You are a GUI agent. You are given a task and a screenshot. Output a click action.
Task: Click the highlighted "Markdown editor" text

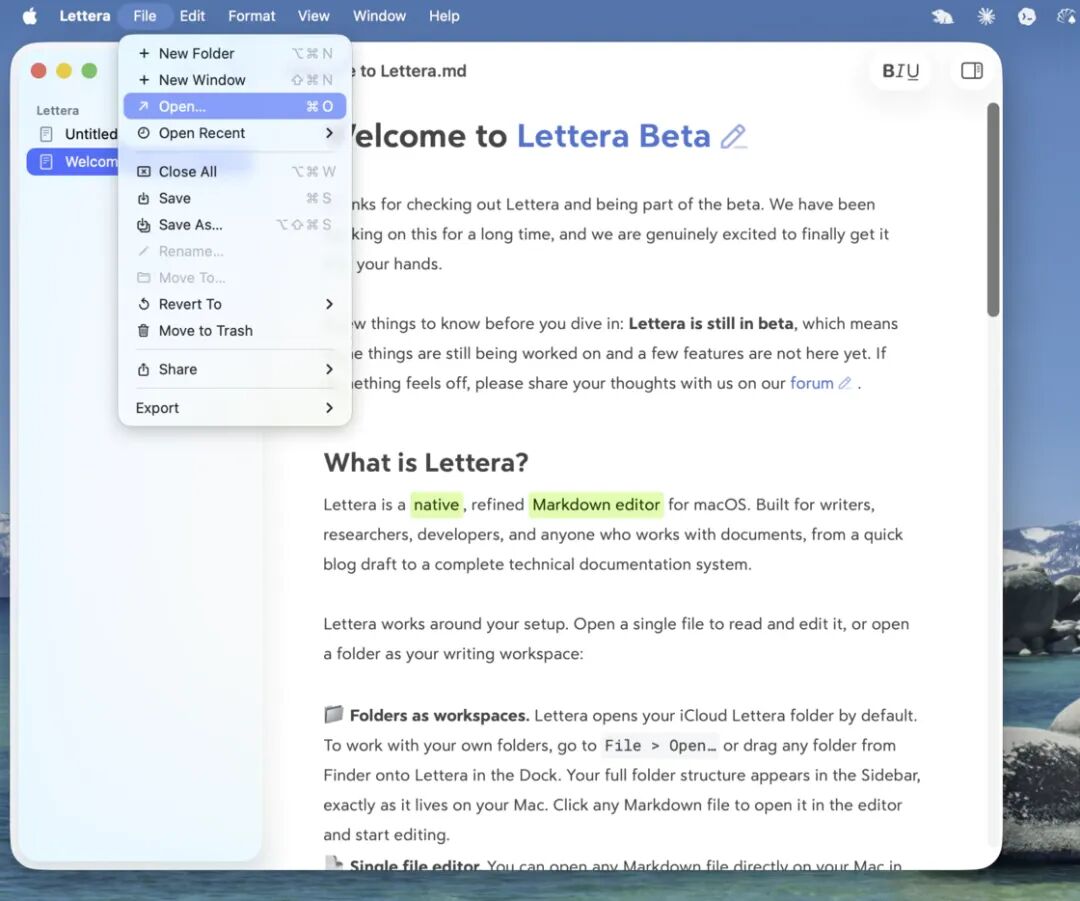[596, 505]
